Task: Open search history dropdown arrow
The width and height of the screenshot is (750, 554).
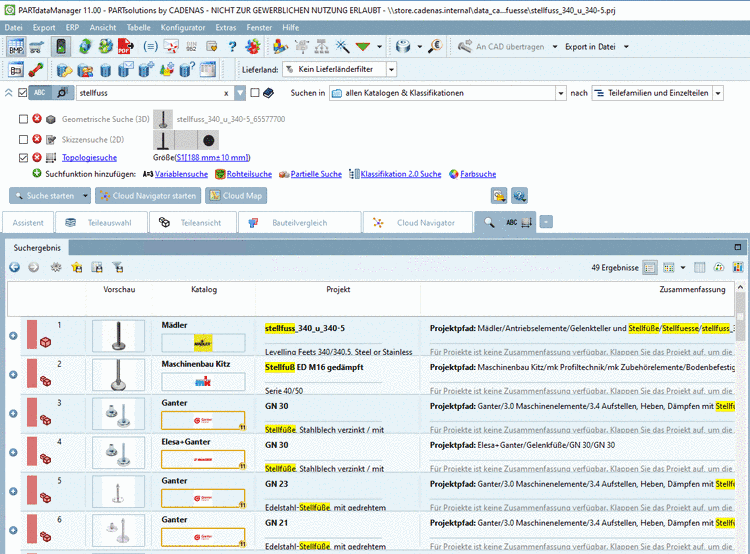Action: 240,93
